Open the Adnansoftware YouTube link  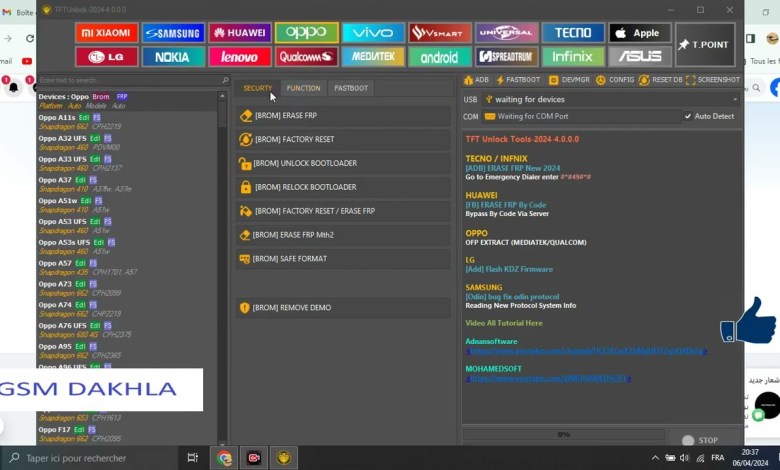587,351
